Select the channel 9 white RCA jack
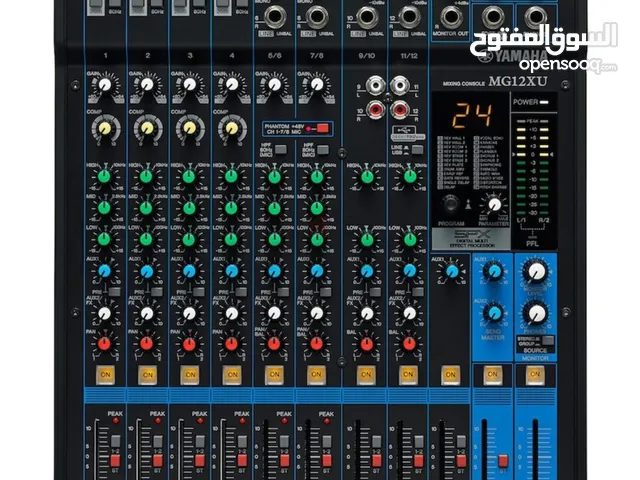This screenshot has height=480, width=640. [375, 86]
